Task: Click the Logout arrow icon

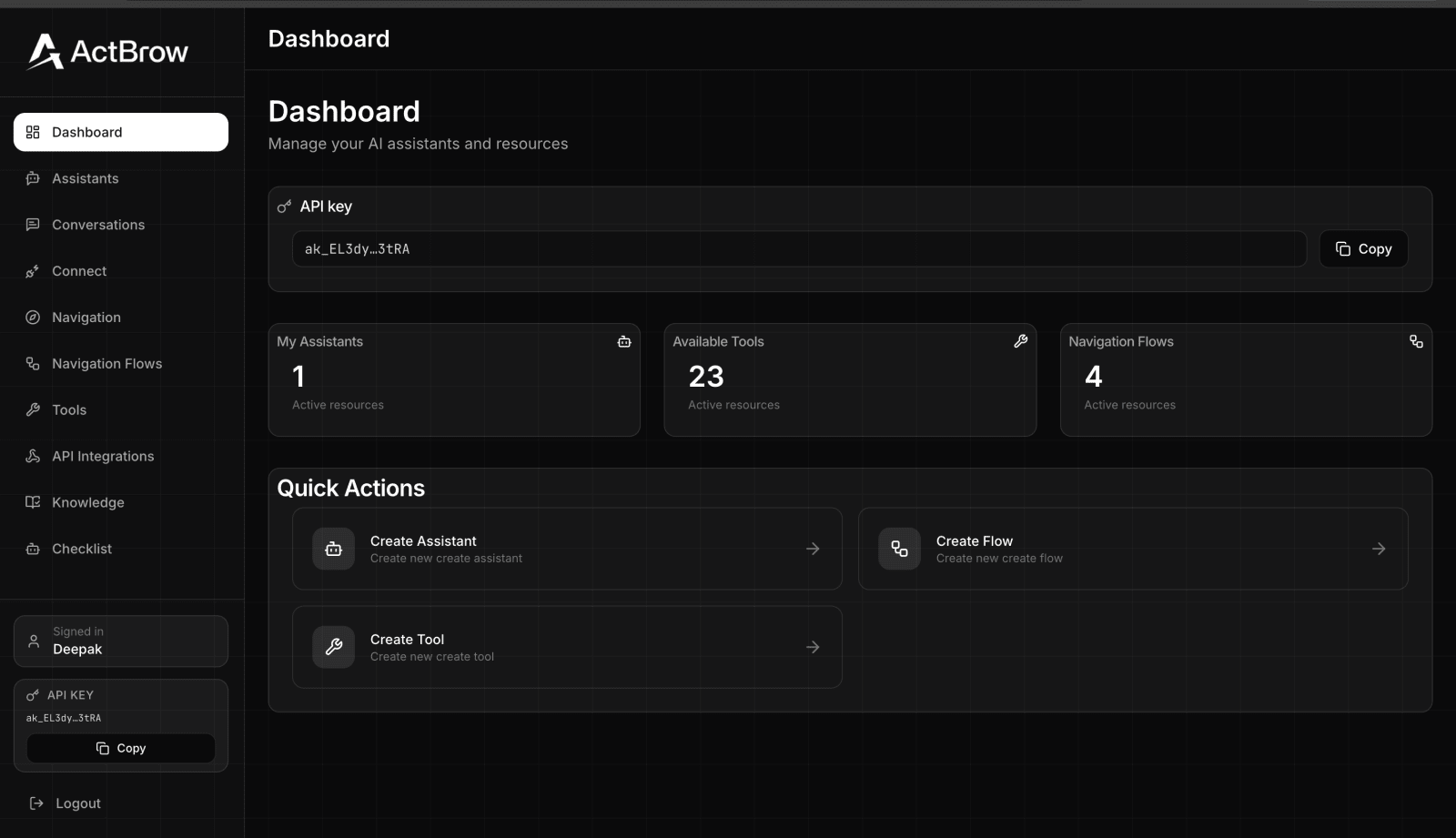Action: (x=36, y=803)
